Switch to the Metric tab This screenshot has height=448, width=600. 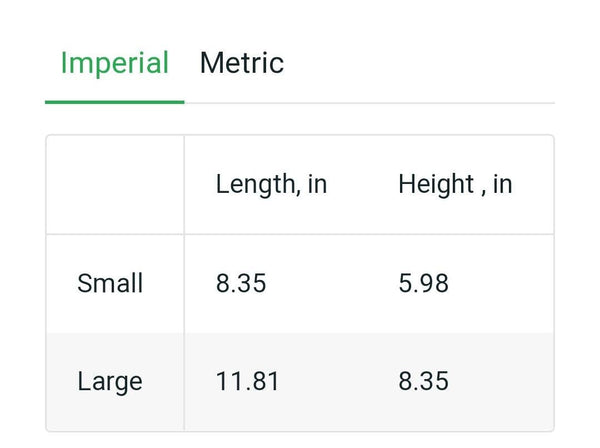click(242, 63)
